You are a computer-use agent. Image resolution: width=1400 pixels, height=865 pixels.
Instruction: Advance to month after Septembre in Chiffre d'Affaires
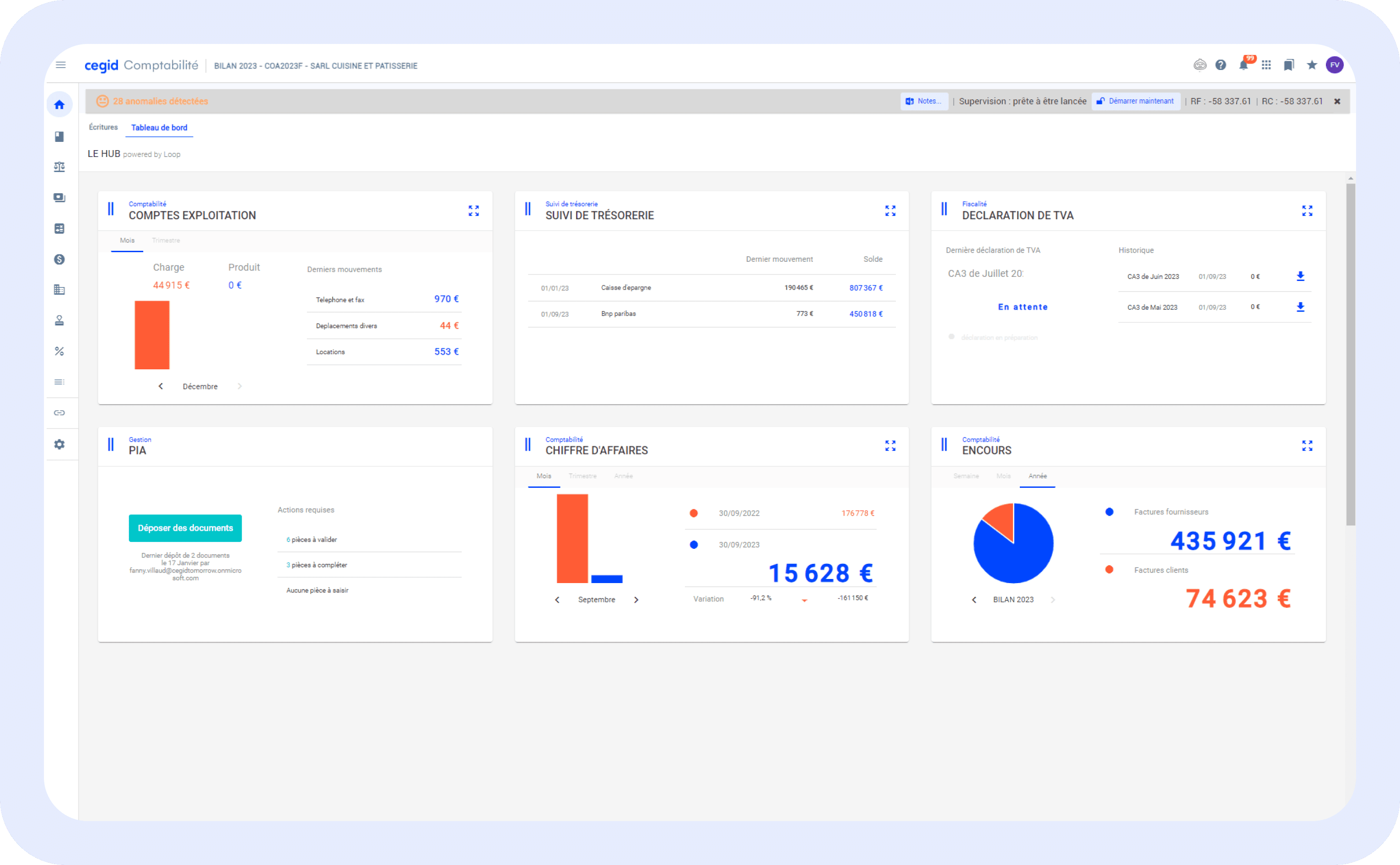(x=636, y=599)
